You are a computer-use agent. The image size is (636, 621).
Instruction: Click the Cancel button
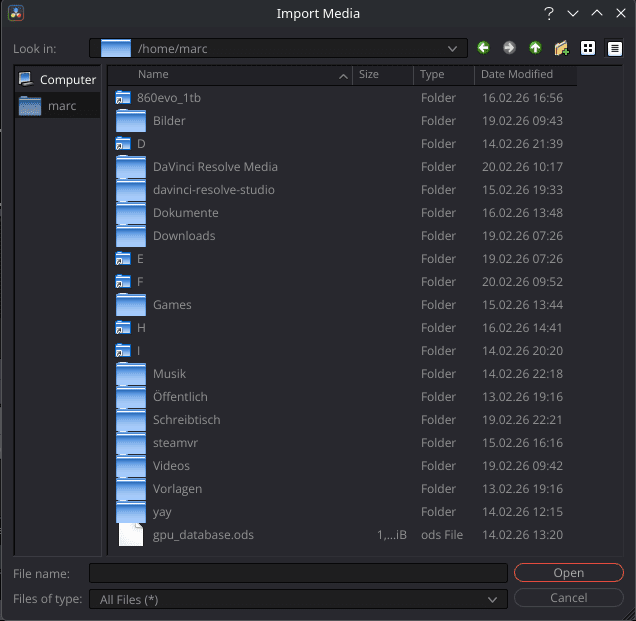point(569,598)
